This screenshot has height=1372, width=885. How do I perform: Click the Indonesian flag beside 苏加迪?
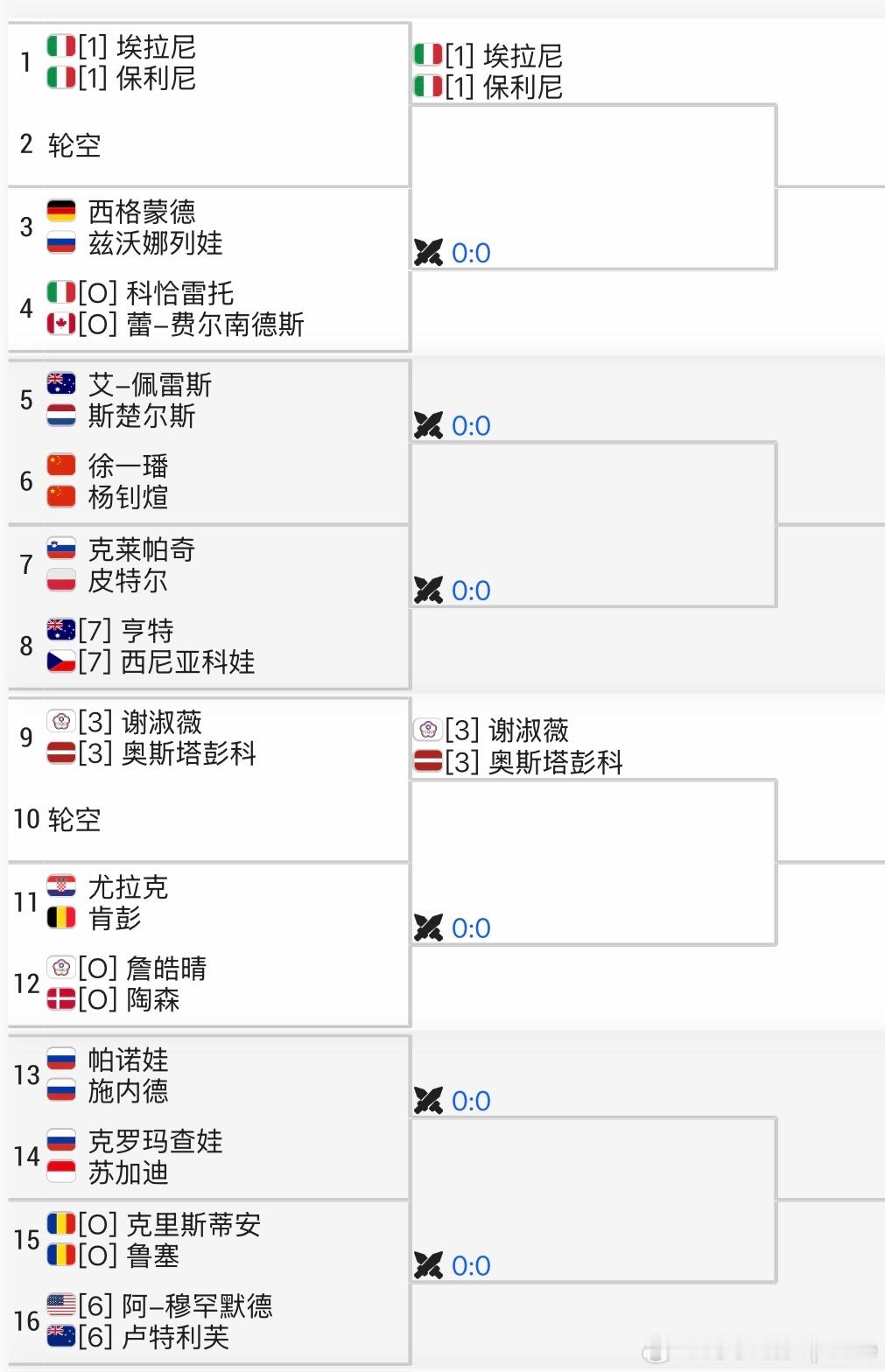61,1172
